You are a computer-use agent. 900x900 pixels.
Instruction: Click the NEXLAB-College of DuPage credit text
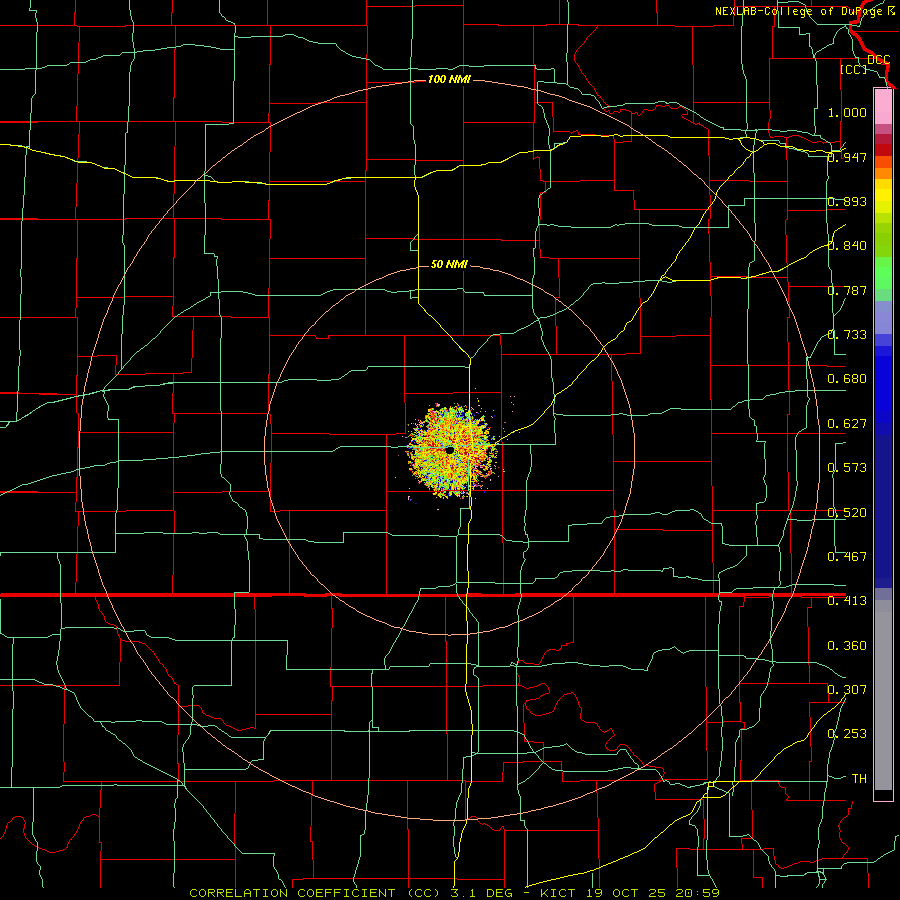(x=799, y=11)
